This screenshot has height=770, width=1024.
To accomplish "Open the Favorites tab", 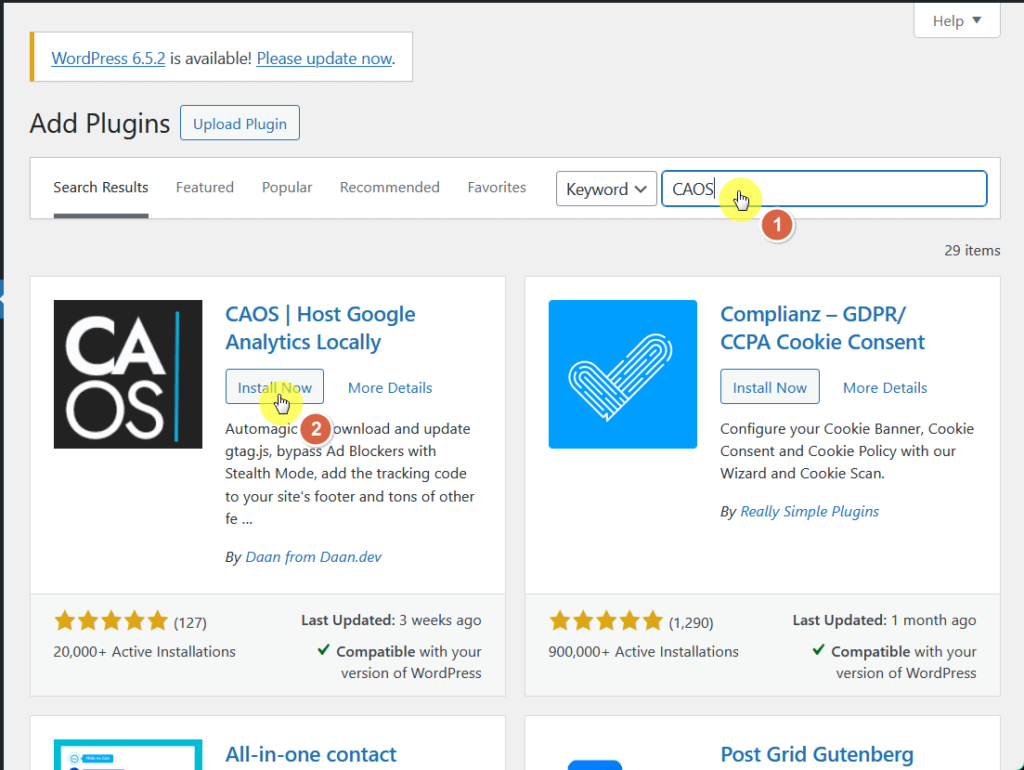I will pos(496,187).
